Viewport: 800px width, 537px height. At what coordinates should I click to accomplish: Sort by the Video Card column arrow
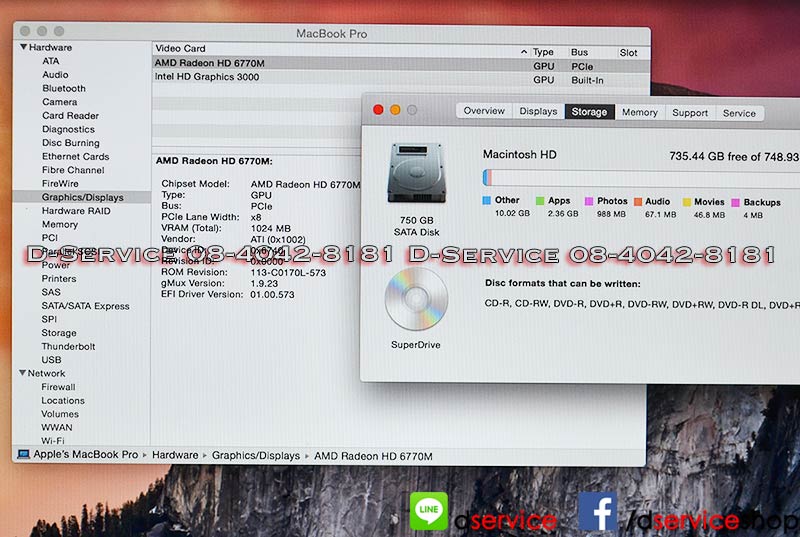[523, 52]
